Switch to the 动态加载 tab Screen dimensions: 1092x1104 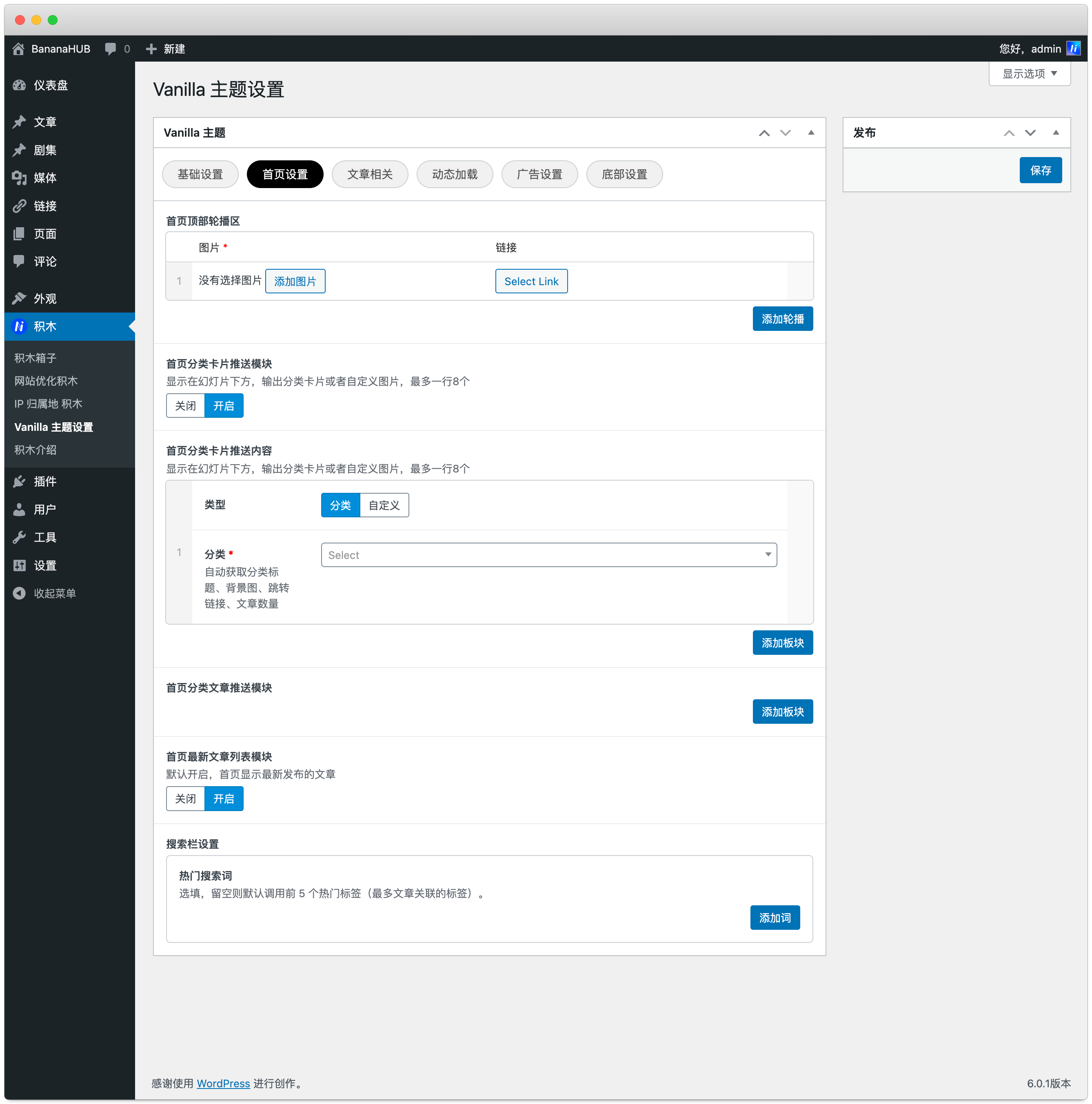click(x=455, y=174)
